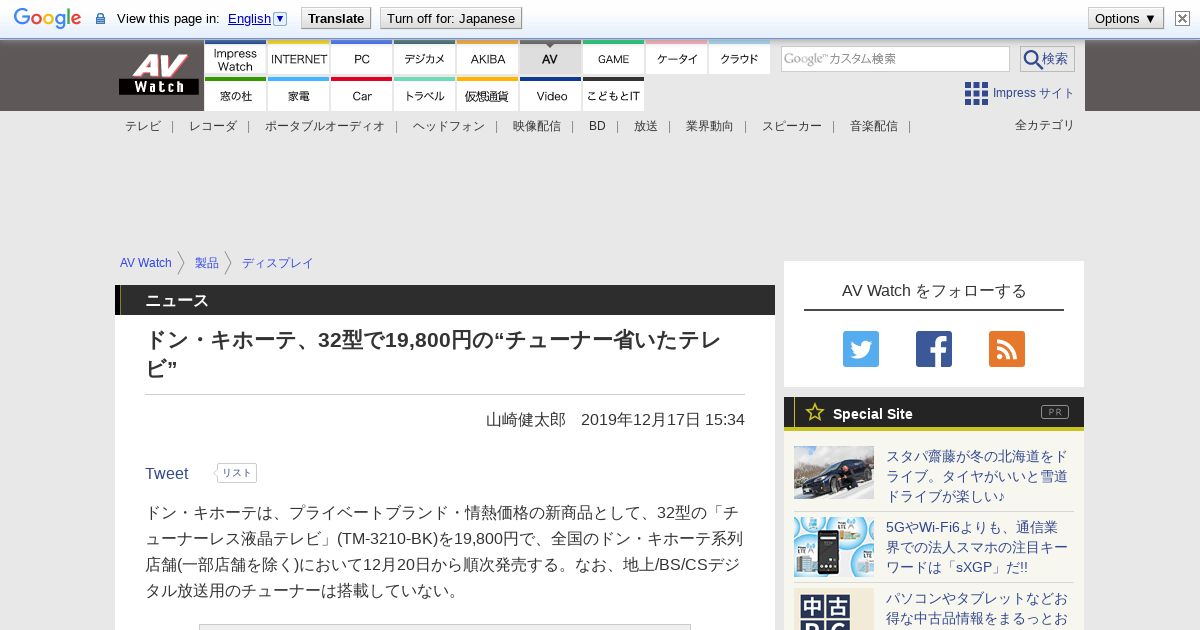This screenshot has width=1200, height=630.
Task: Close the Google Translate bar
Action: coord(1182,19)
